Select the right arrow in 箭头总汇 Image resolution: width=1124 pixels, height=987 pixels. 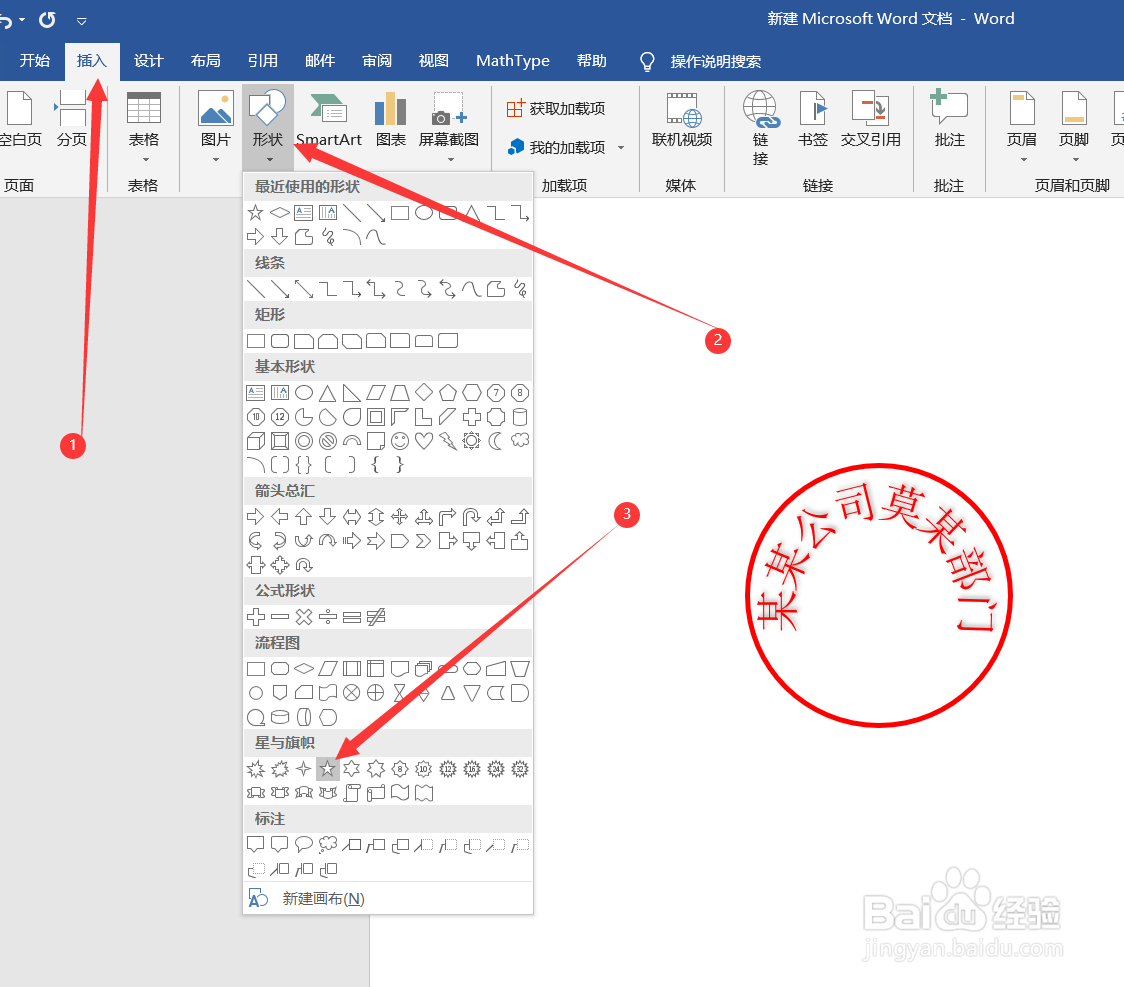tap(255, 517)
